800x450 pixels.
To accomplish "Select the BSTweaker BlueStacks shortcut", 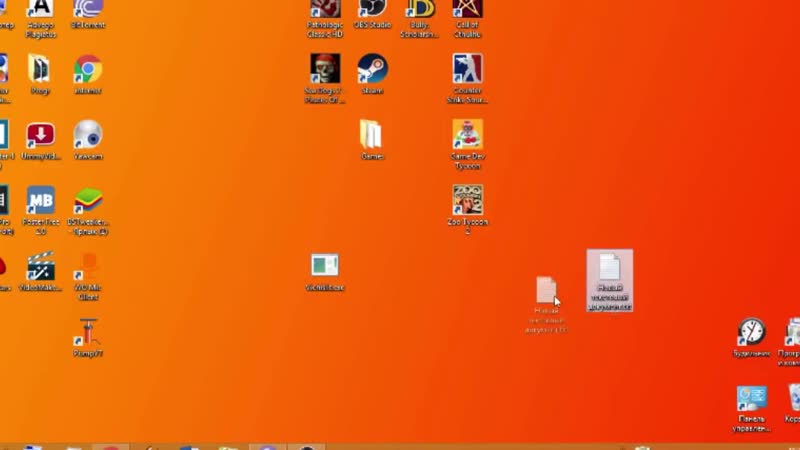I will (x=88, y=210).
